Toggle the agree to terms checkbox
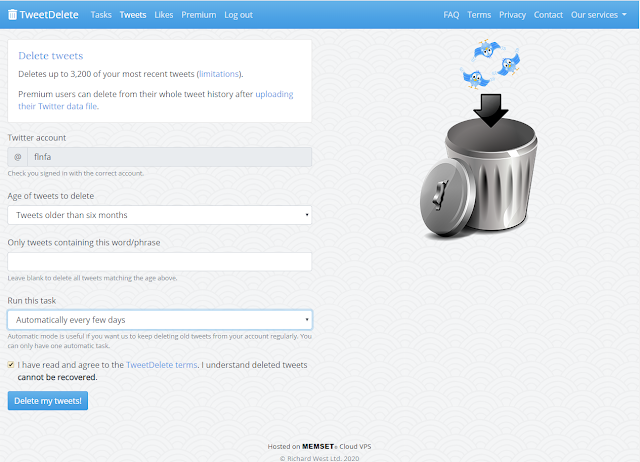 pos(11,364)
